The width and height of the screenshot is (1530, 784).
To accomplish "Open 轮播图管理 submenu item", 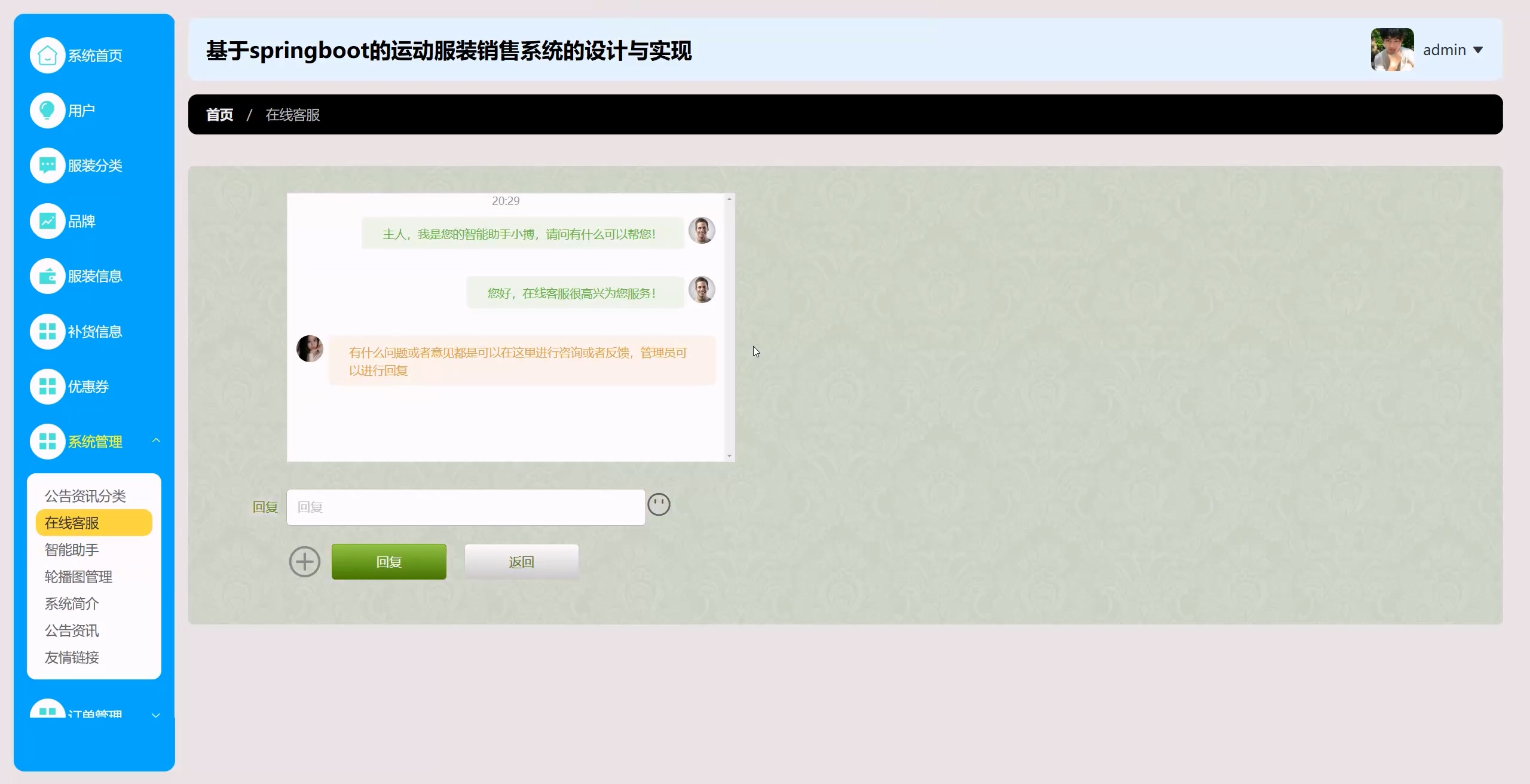I will (78, 577).
